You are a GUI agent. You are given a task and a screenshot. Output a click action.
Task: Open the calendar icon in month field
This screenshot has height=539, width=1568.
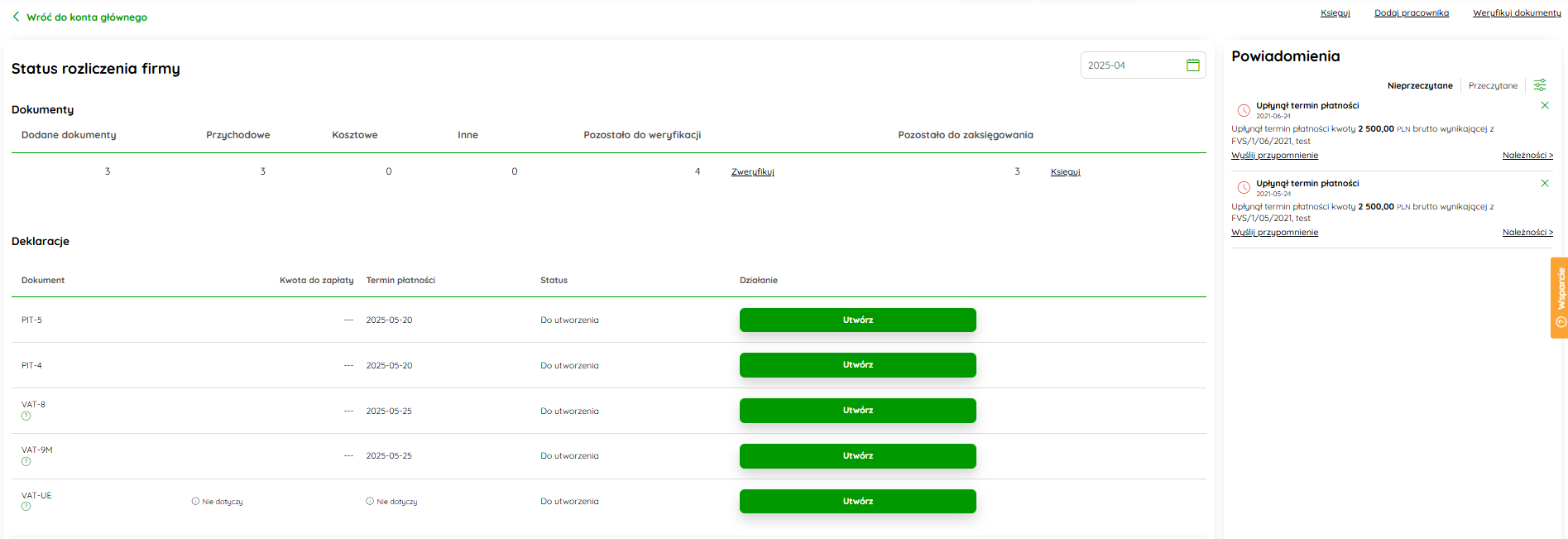point(1192,65)
